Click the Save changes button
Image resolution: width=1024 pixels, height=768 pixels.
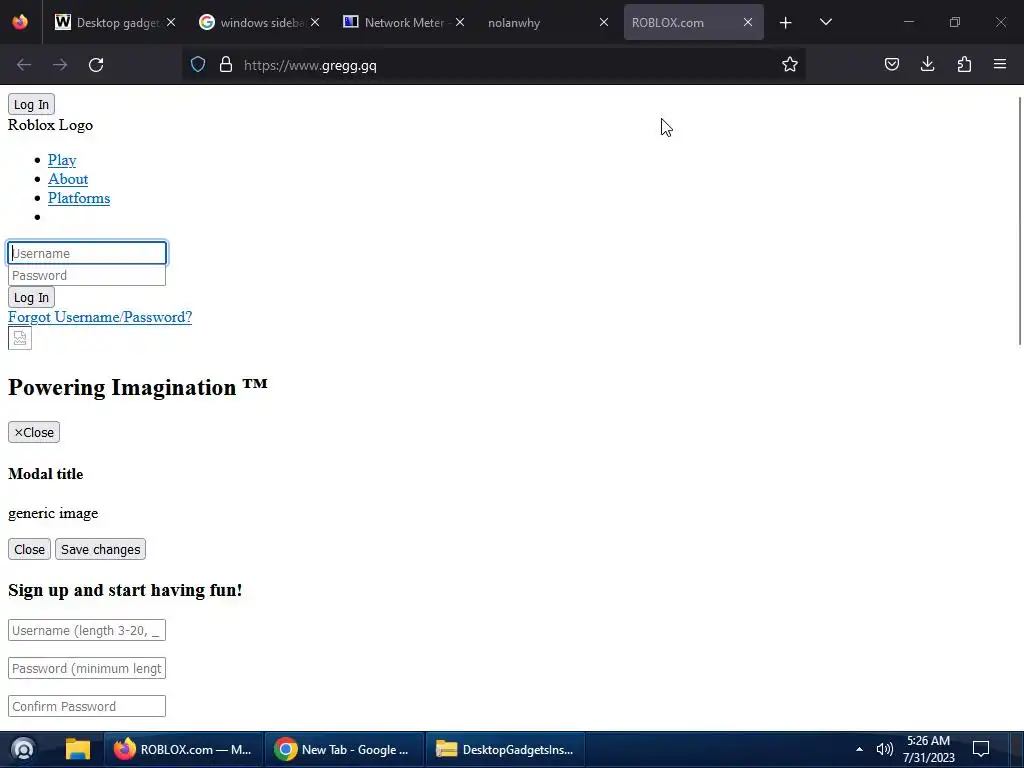(101, 549)
